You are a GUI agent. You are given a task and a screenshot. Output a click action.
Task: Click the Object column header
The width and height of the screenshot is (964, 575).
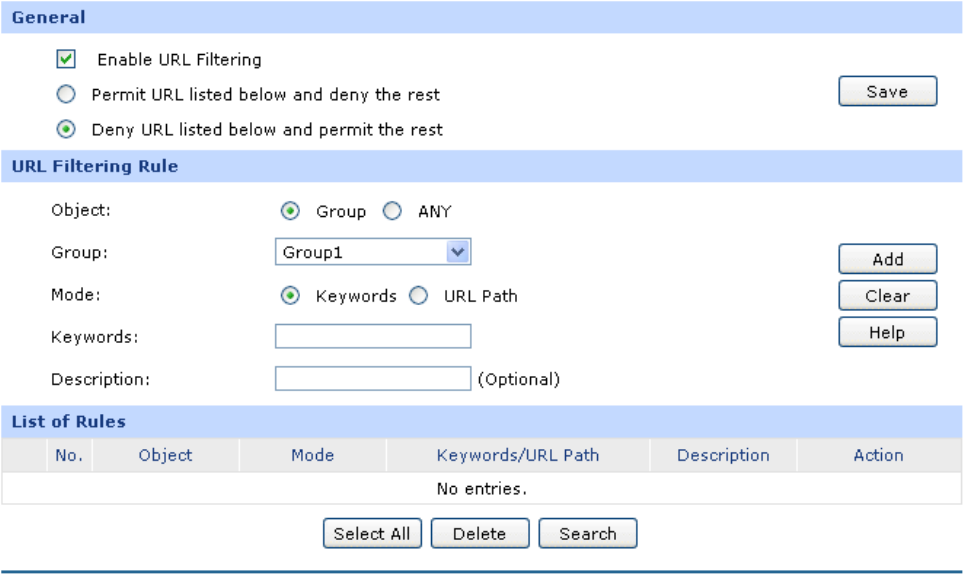165,455
